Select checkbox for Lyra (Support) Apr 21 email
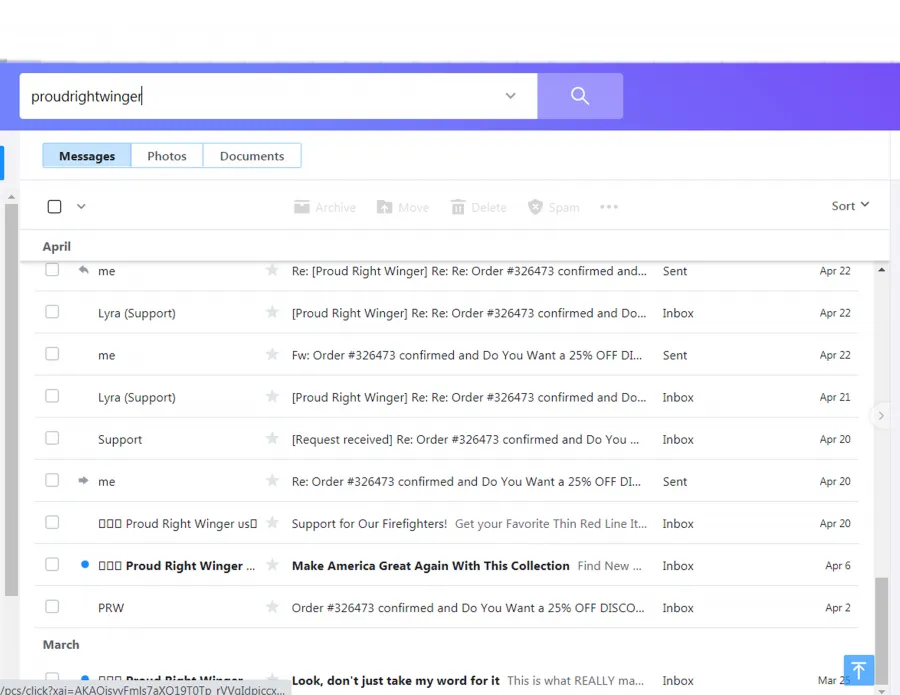This screenshot has height=695, width=900. [52, 396]
